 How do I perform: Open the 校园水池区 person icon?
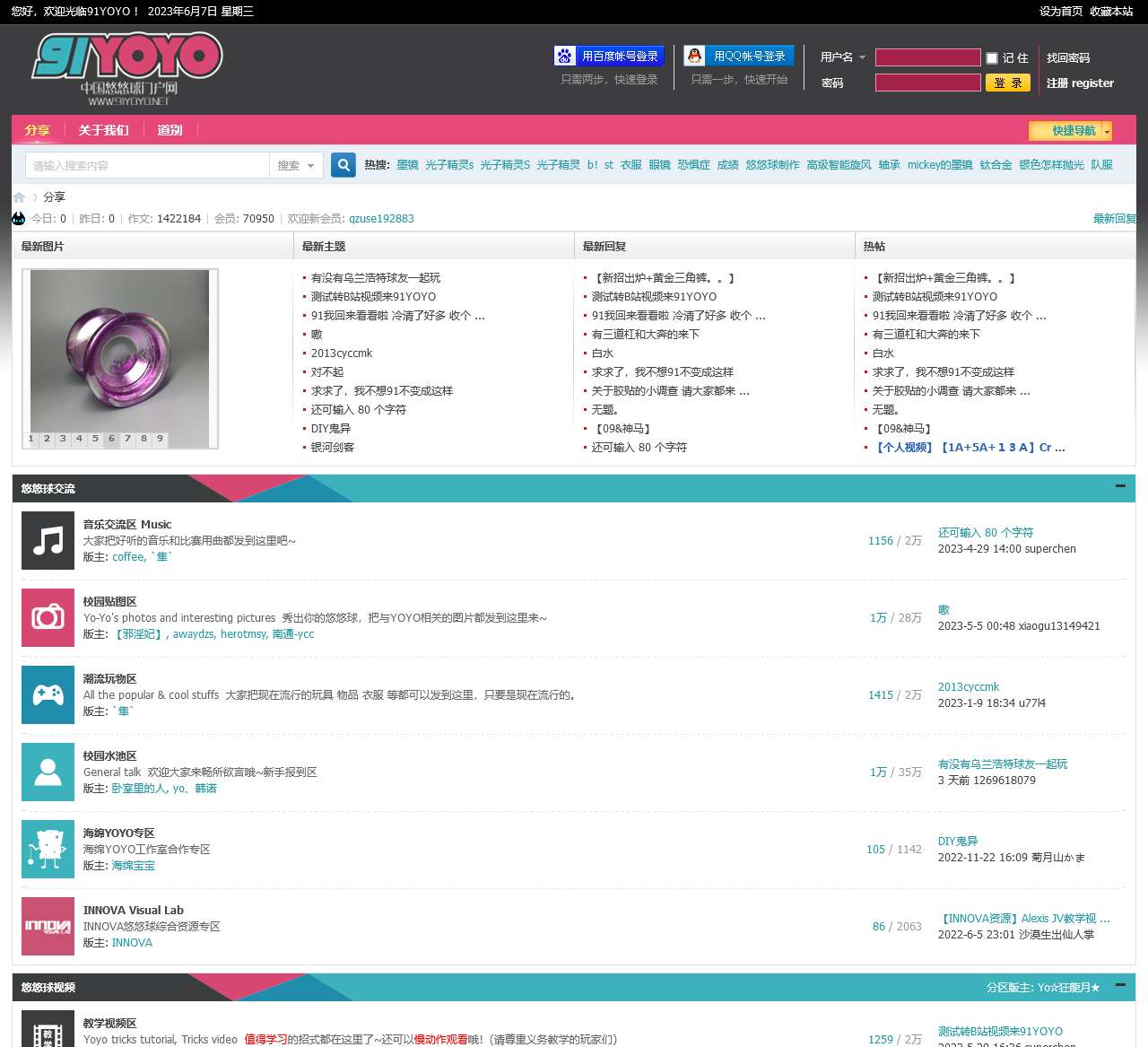pyautogui.click(x=48, y=772)
